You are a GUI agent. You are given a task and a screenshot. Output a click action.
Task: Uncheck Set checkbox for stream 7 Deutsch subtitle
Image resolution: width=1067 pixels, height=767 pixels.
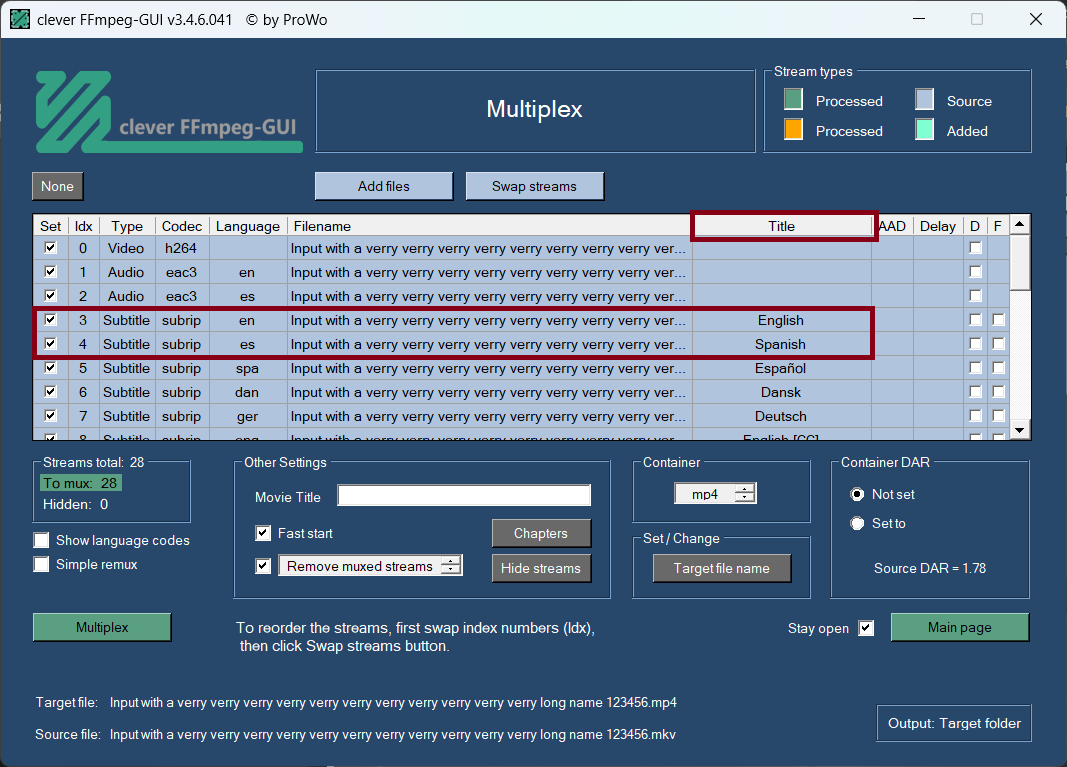point(50,415)
